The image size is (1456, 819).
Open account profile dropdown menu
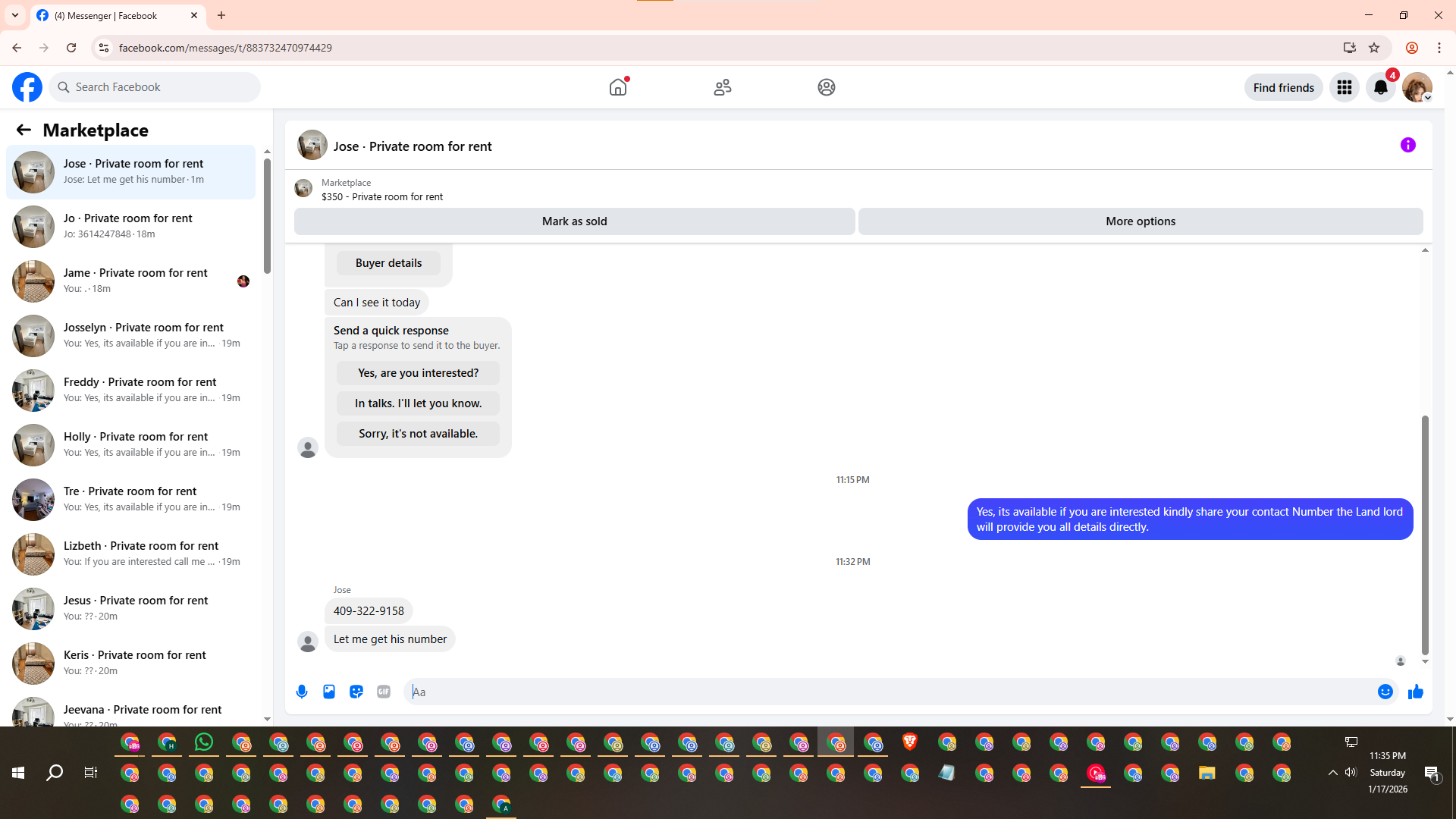point(1417,87)
